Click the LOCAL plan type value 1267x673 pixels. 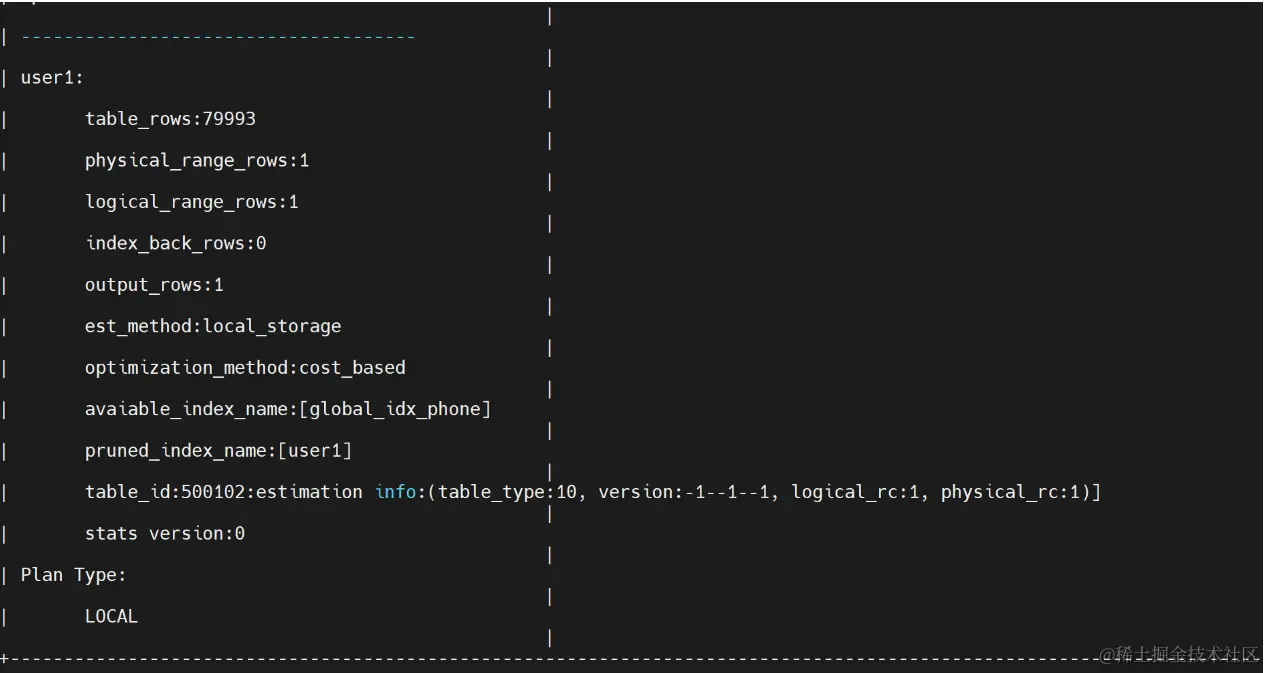click(x=111, y=617)
